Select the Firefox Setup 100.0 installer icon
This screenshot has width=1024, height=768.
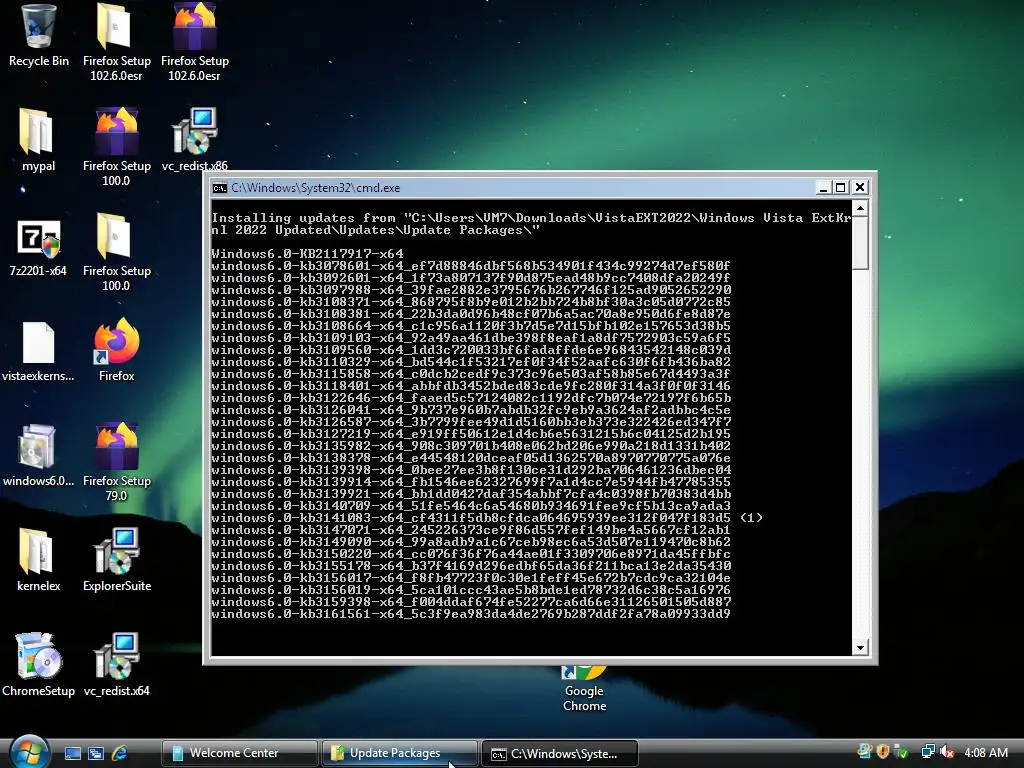pyautogui.click(x=116, y=147)
